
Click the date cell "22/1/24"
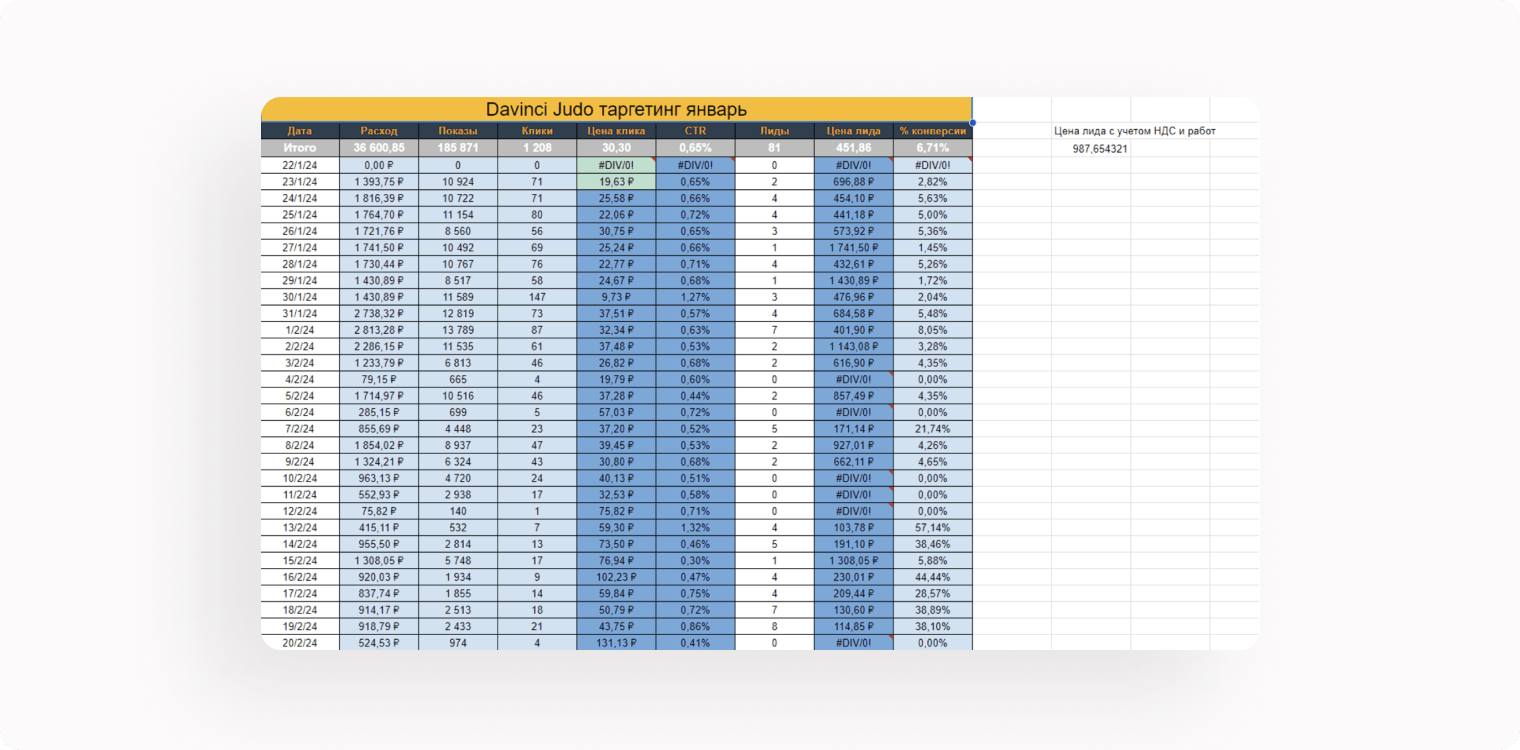tap(300, 165)
